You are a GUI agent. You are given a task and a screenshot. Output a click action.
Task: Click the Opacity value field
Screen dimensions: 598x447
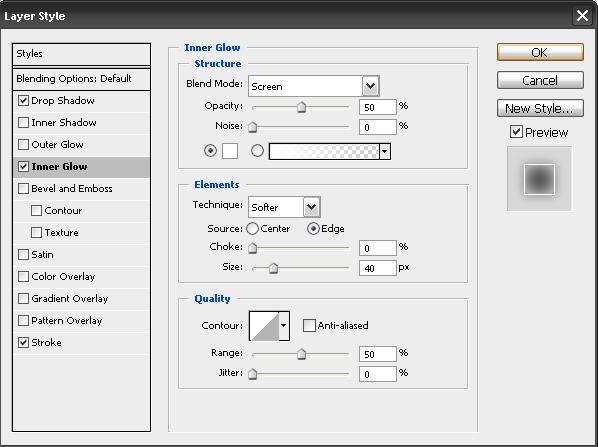(378, 107)
